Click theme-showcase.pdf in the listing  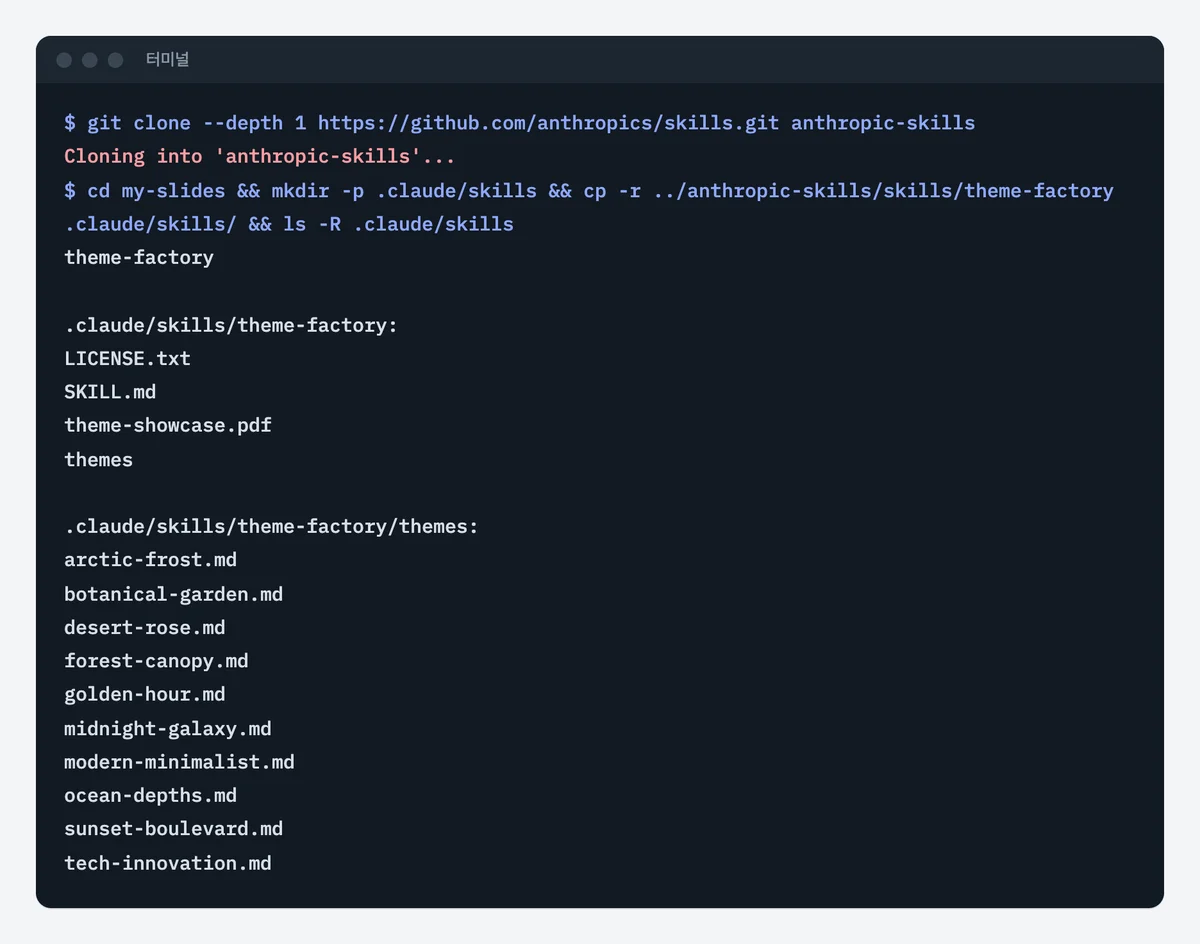(168, 425)
